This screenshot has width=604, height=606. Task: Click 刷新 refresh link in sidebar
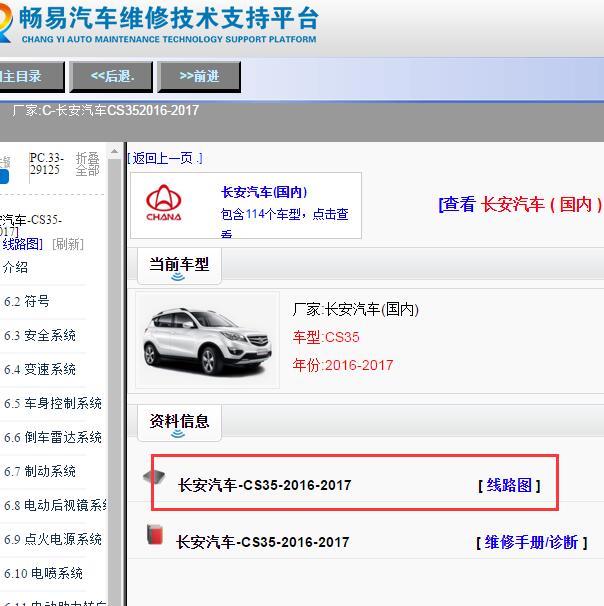(68, 244)
